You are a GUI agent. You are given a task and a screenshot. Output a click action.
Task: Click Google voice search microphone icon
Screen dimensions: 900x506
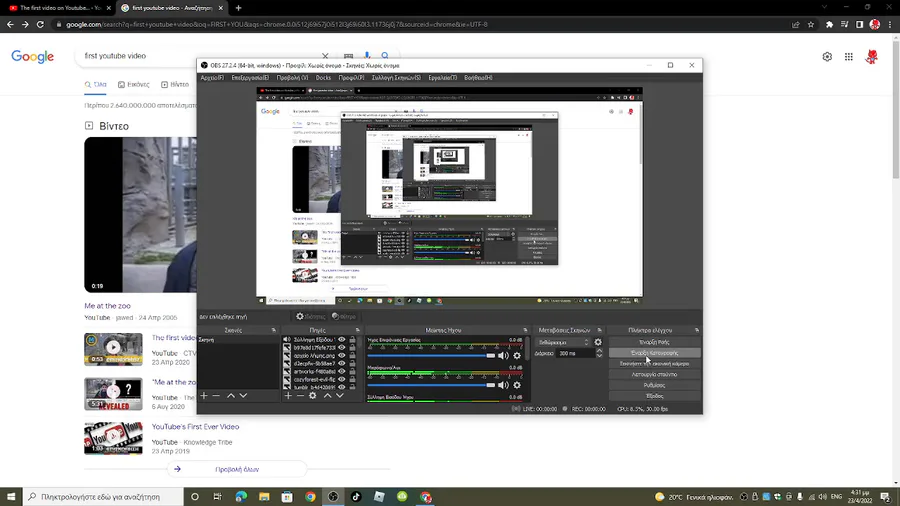[x=367, y=56]
